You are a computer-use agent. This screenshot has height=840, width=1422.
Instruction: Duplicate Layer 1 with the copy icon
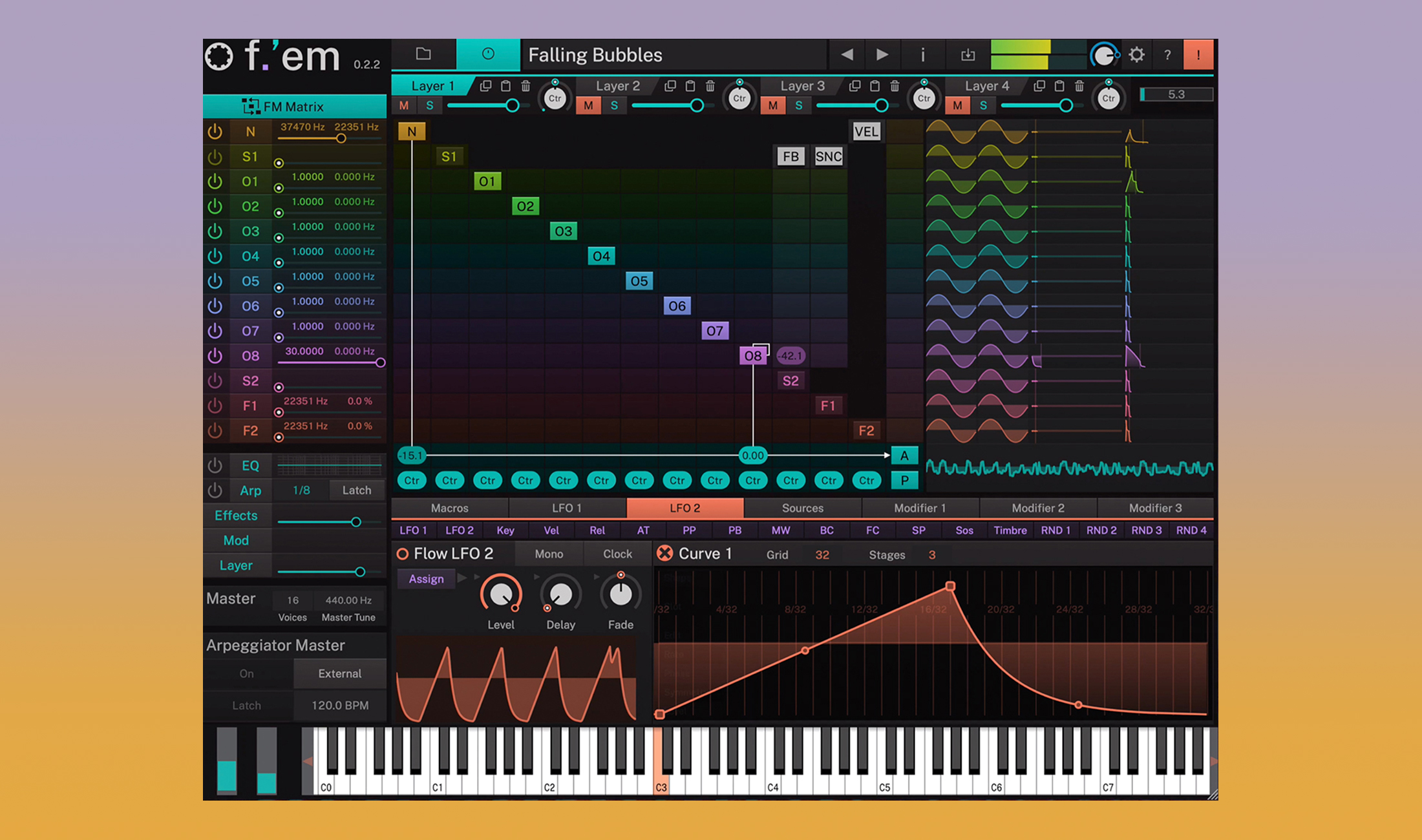click(x=486, y=85)
